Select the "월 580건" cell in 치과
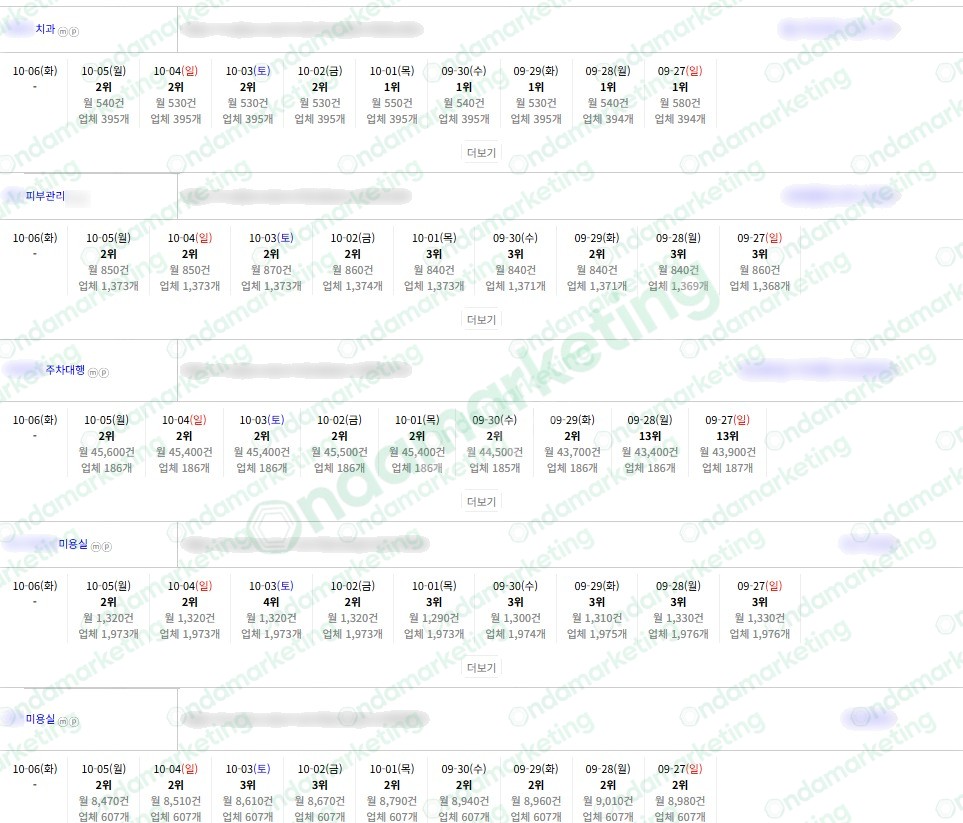 [x=680, y=103]
